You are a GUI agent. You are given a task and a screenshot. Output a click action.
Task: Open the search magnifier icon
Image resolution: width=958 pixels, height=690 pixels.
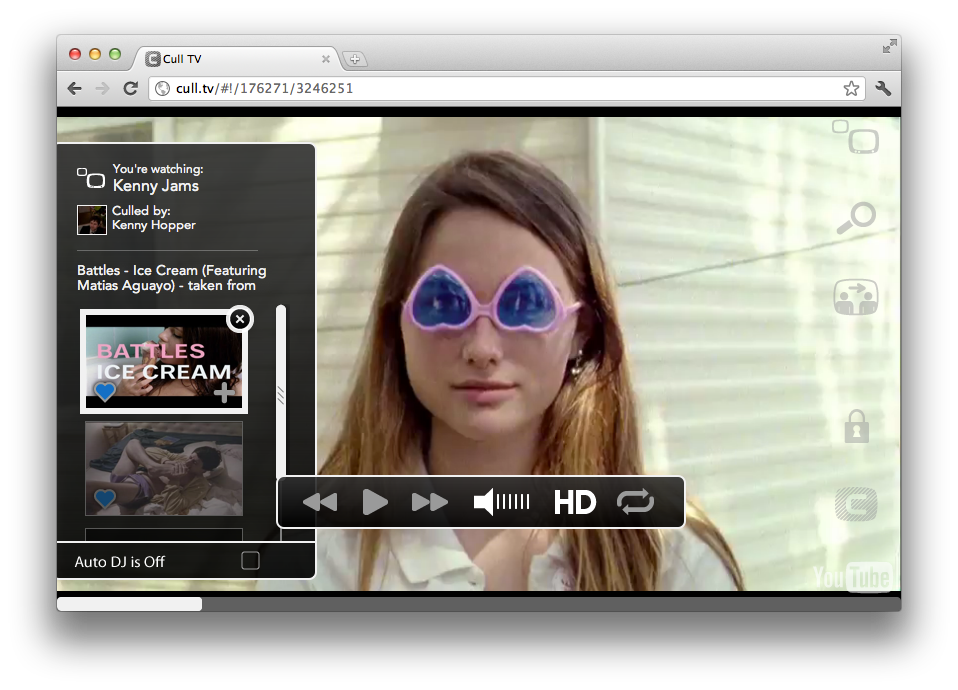tap(856, 218)
